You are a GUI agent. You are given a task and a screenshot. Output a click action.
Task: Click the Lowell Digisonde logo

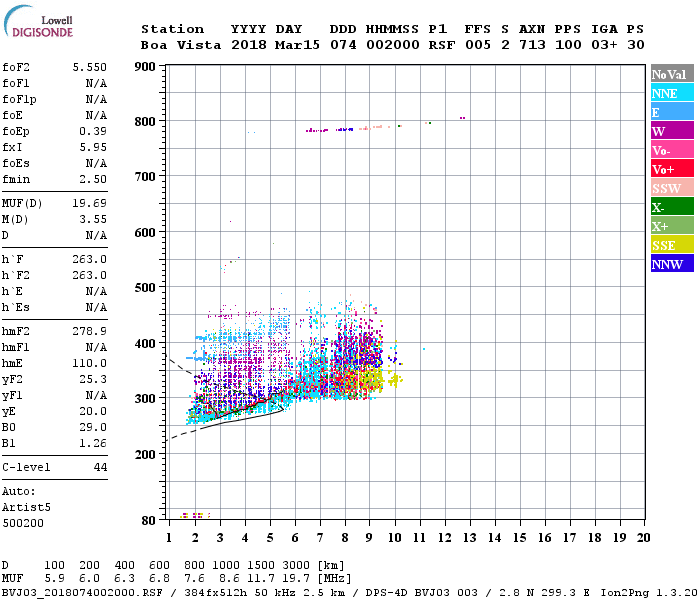[x=38, y=22]
